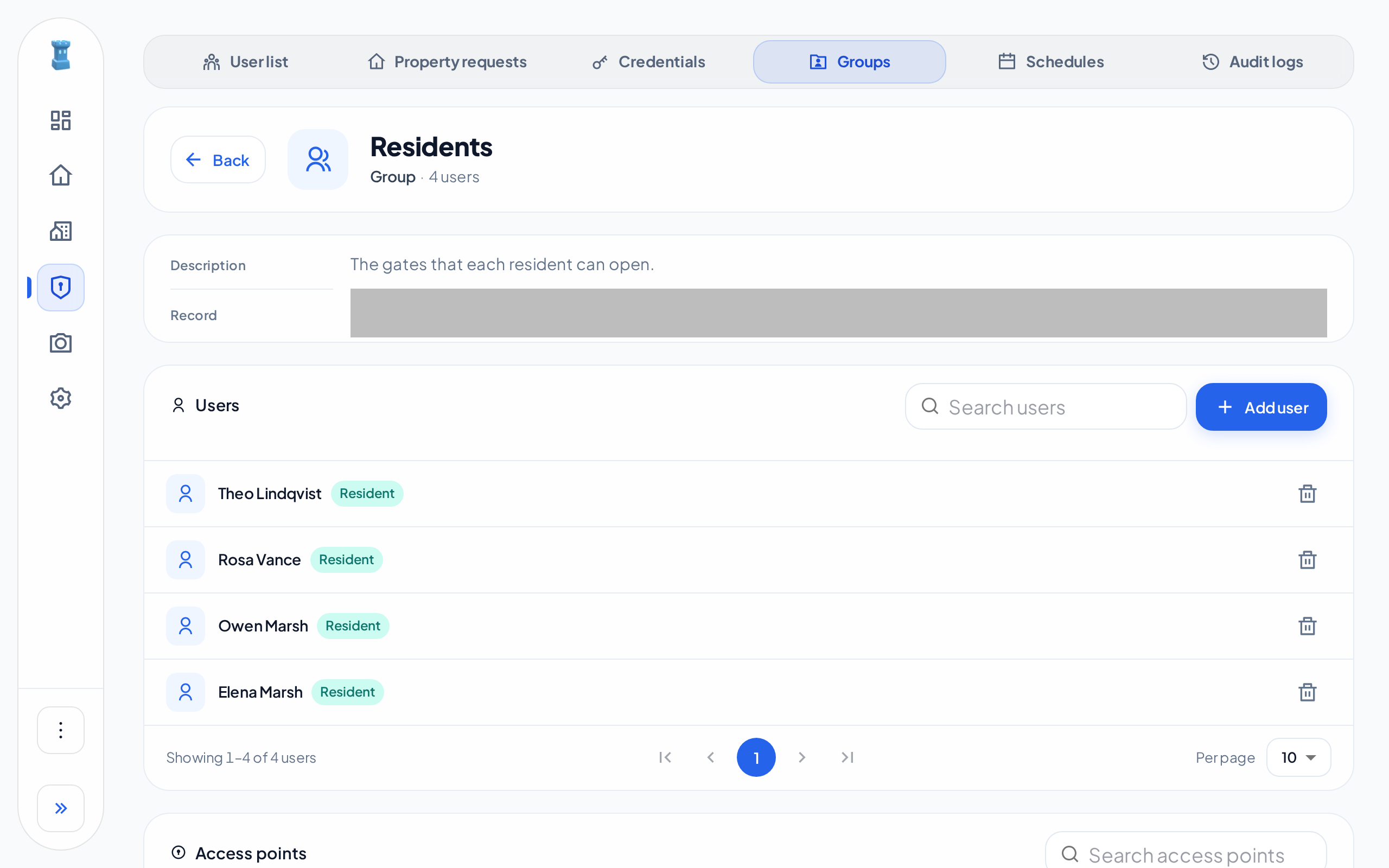
Task: View the Audit logs tab
Action: click(x=1252, y=61)
